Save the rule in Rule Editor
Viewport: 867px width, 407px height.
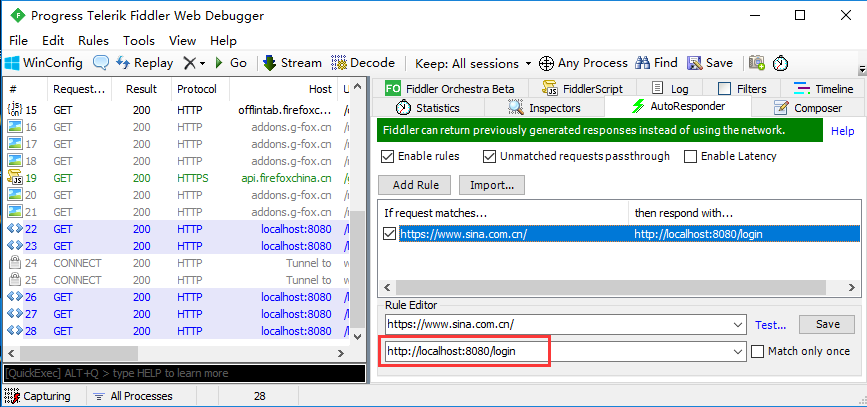click(x=827, y=324)
